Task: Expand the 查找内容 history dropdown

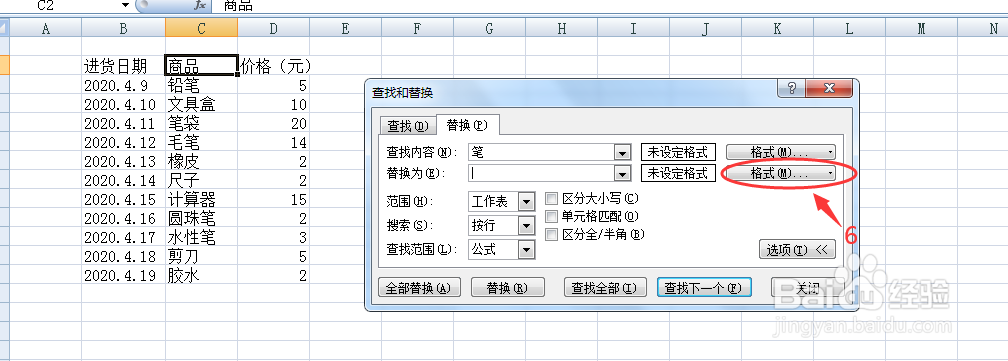Action: coord(622,153)
